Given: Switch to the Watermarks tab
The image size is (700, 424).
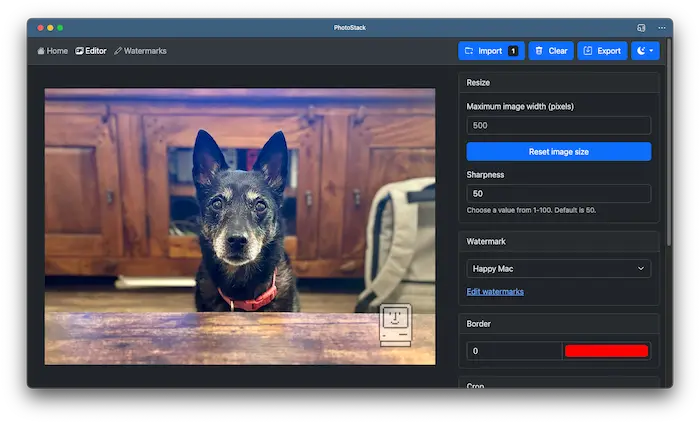Looking at the screenshot, I should click(140, 51).
